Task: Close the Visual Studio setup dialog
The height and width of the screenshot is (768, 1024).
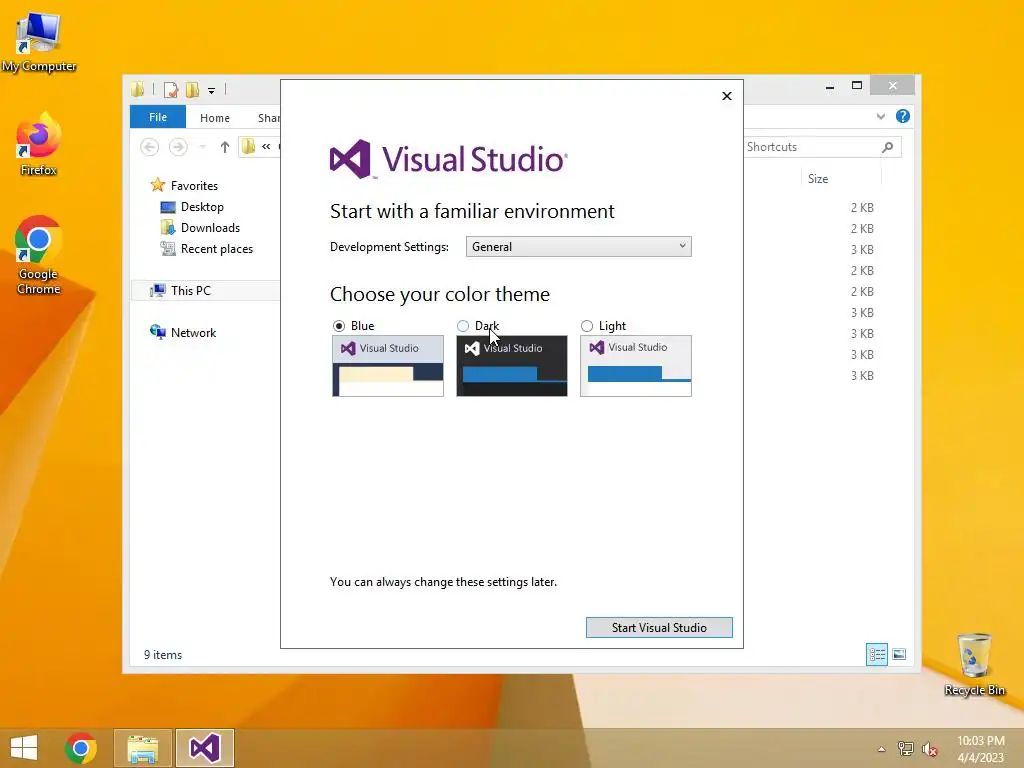Action: [x=727, y=96]
